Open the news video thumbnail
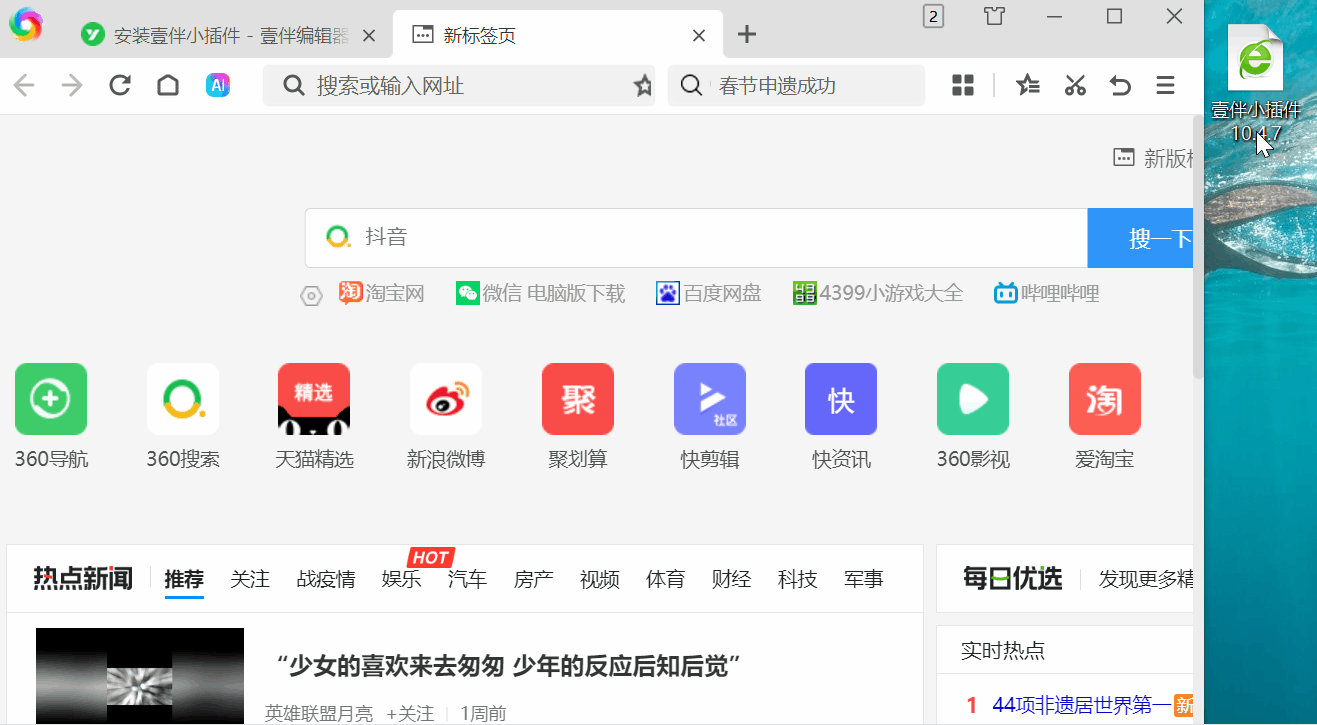The image size is (1317, 725). click(x=140, y=676)
